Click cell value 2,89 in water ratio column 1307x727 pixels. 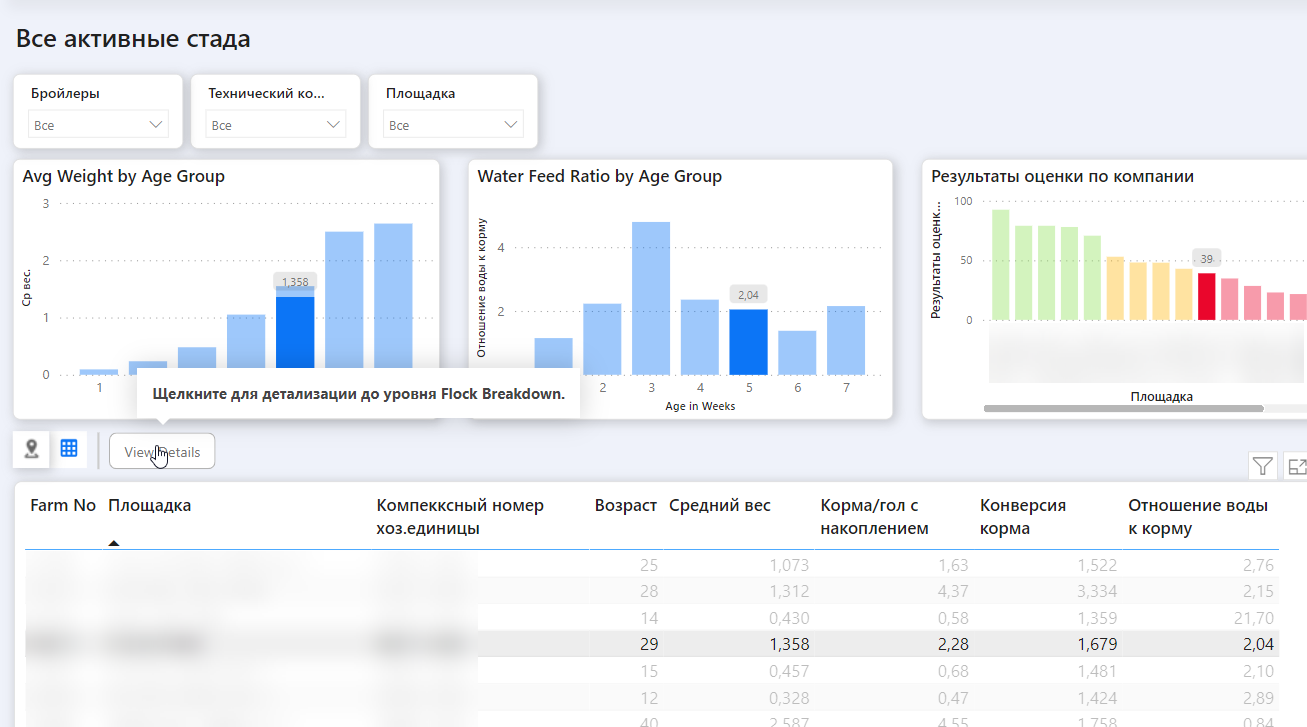click(x=1259, y=696)
